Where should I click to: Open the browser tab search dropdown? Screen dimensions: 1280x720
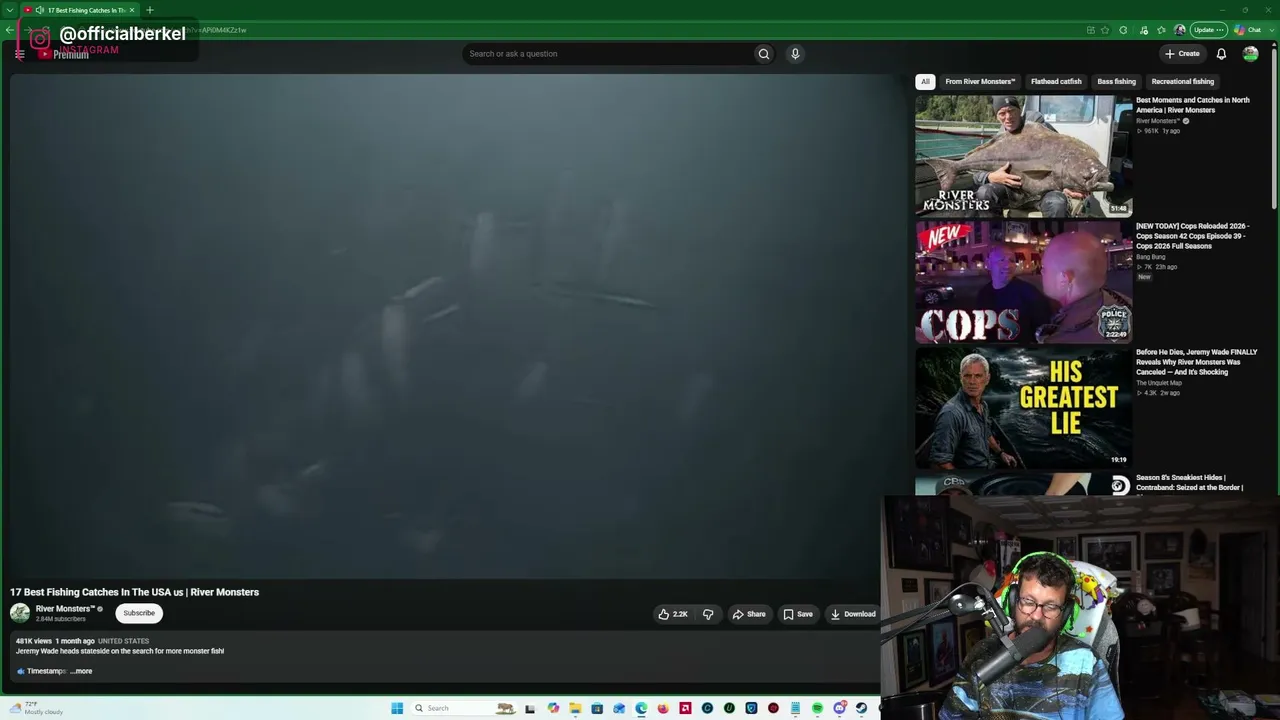tap(8, 10)
